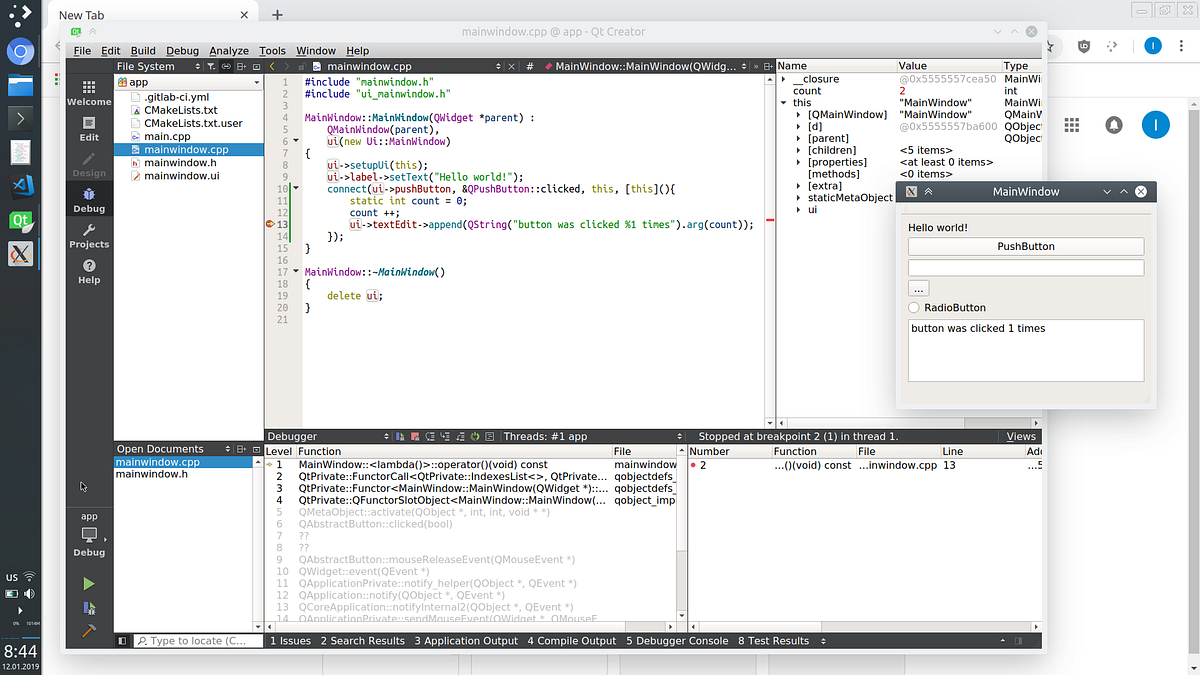Screen dimensions: 1200x675
Task: Enable the filter in File System panel
Action: click(212, 66)
